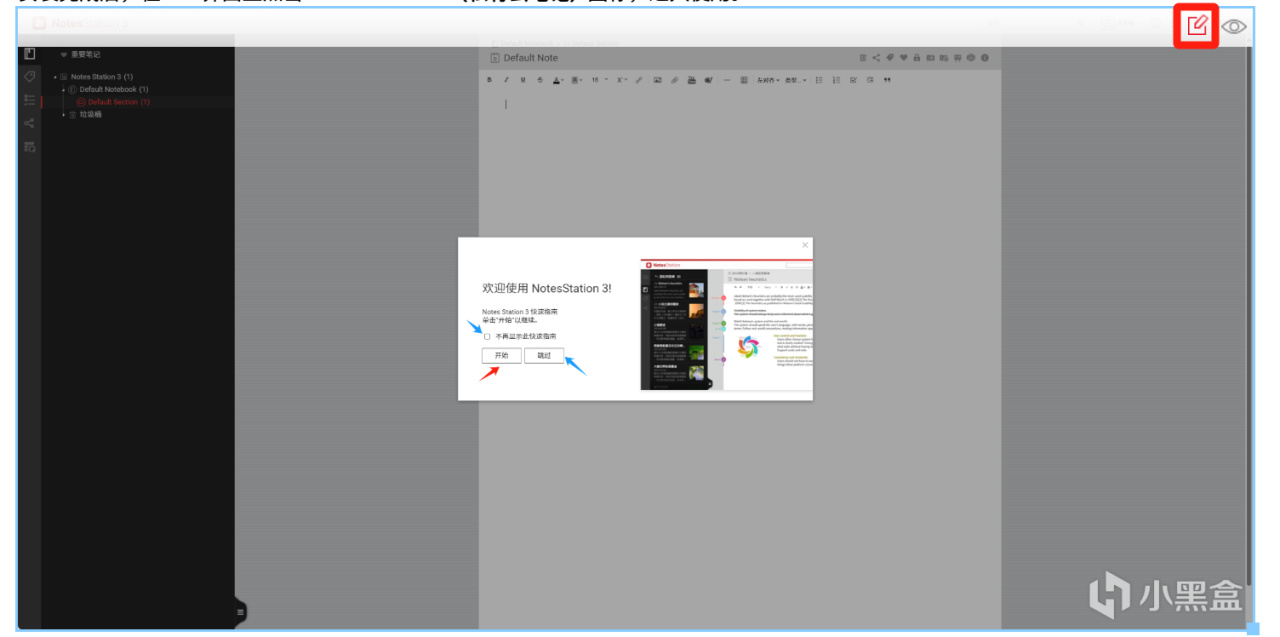This screenshot has width=1280, height=637.
Task: Open the highlight color dropdown
Action: 576,80
